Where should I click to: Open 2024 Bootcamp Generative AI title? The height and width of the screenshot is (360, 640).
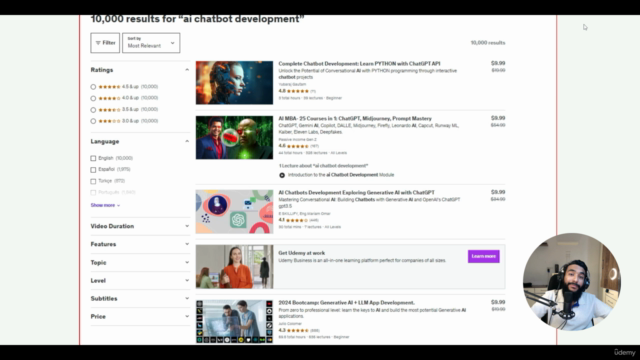pos(347,303)
